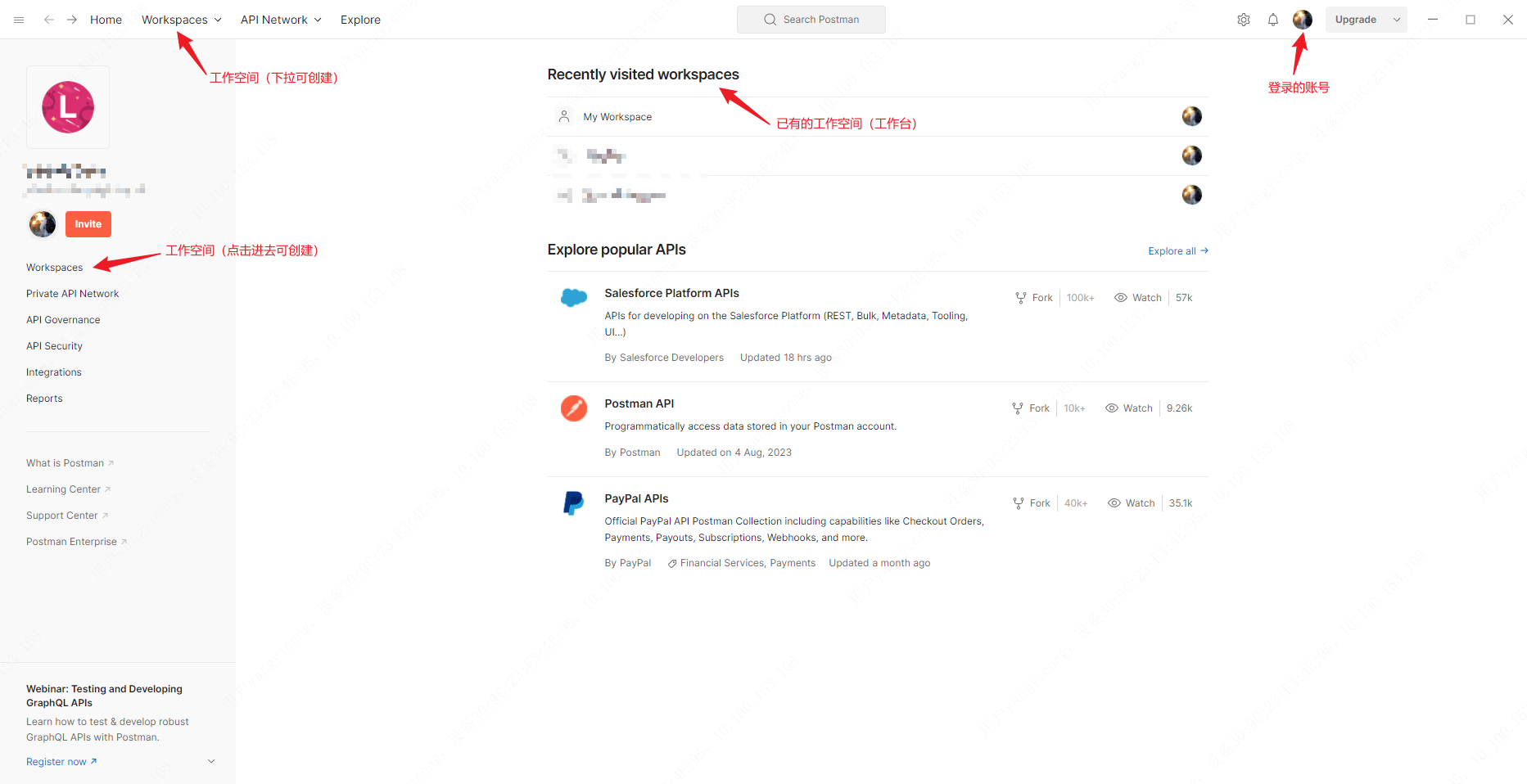Open the Support Center link
The width and height of the screenshot is (1527, 784).
click(x=67, y=516)
